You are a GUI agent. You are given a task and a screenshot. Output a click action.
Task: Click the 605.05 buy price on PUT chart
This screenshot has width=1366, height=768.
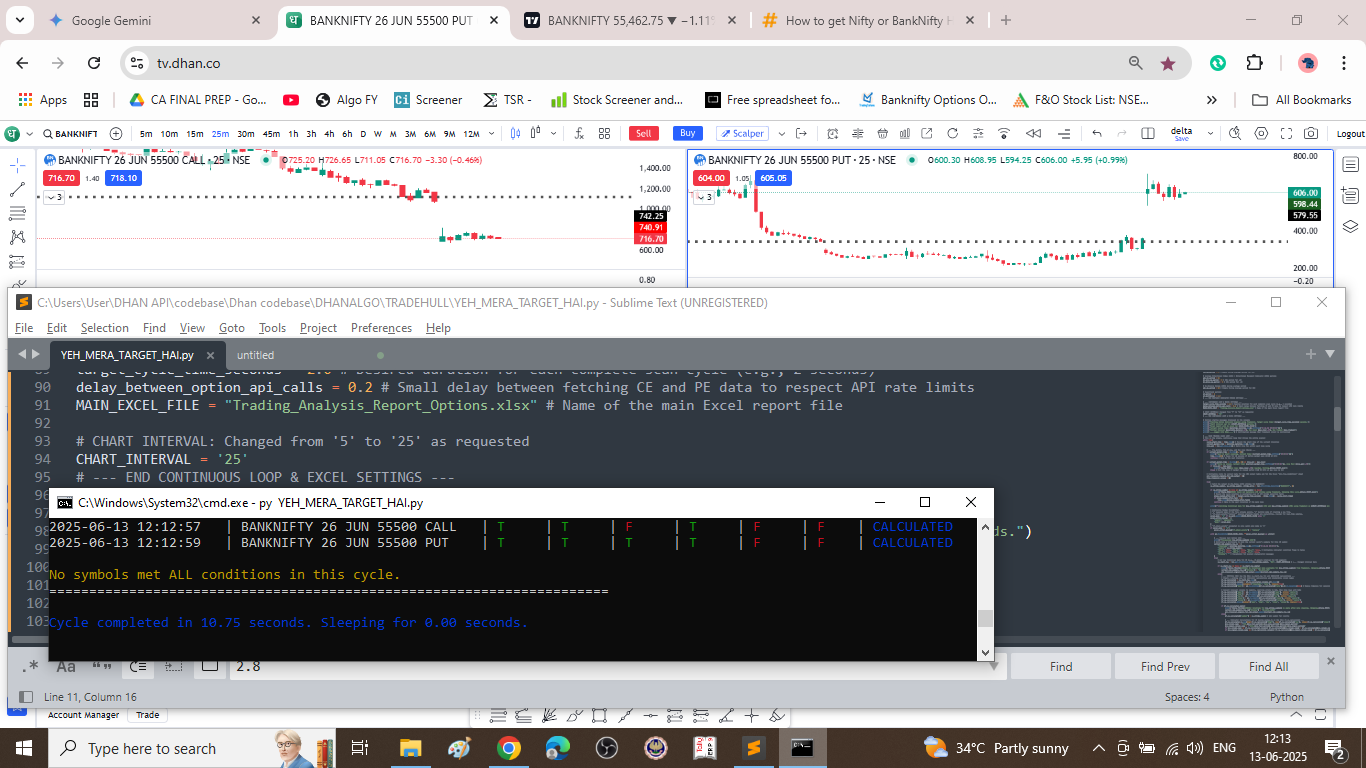point(774,178)
